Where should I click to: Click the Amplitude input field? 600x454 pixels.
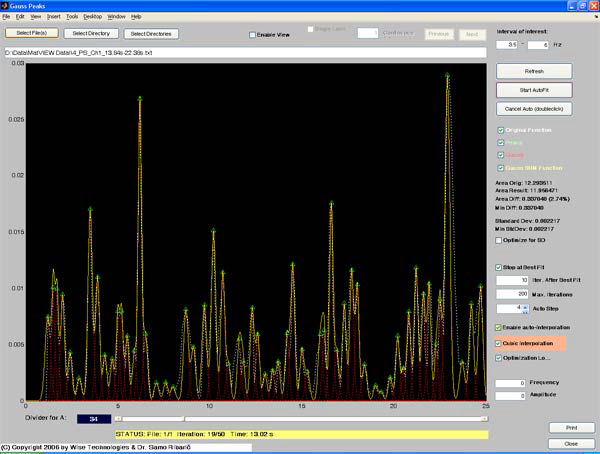[x=510, y=396]
